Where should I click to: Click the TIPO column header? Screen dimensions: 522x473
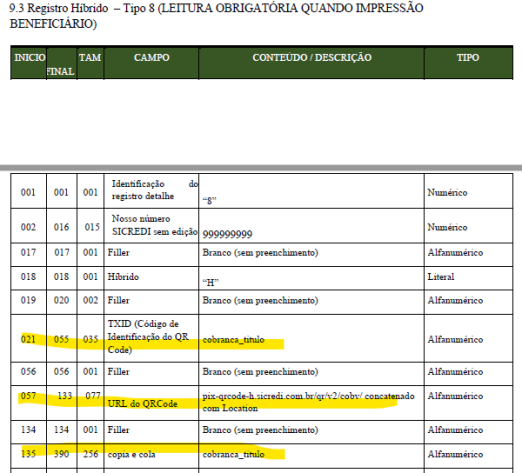(x=468, y=58)
